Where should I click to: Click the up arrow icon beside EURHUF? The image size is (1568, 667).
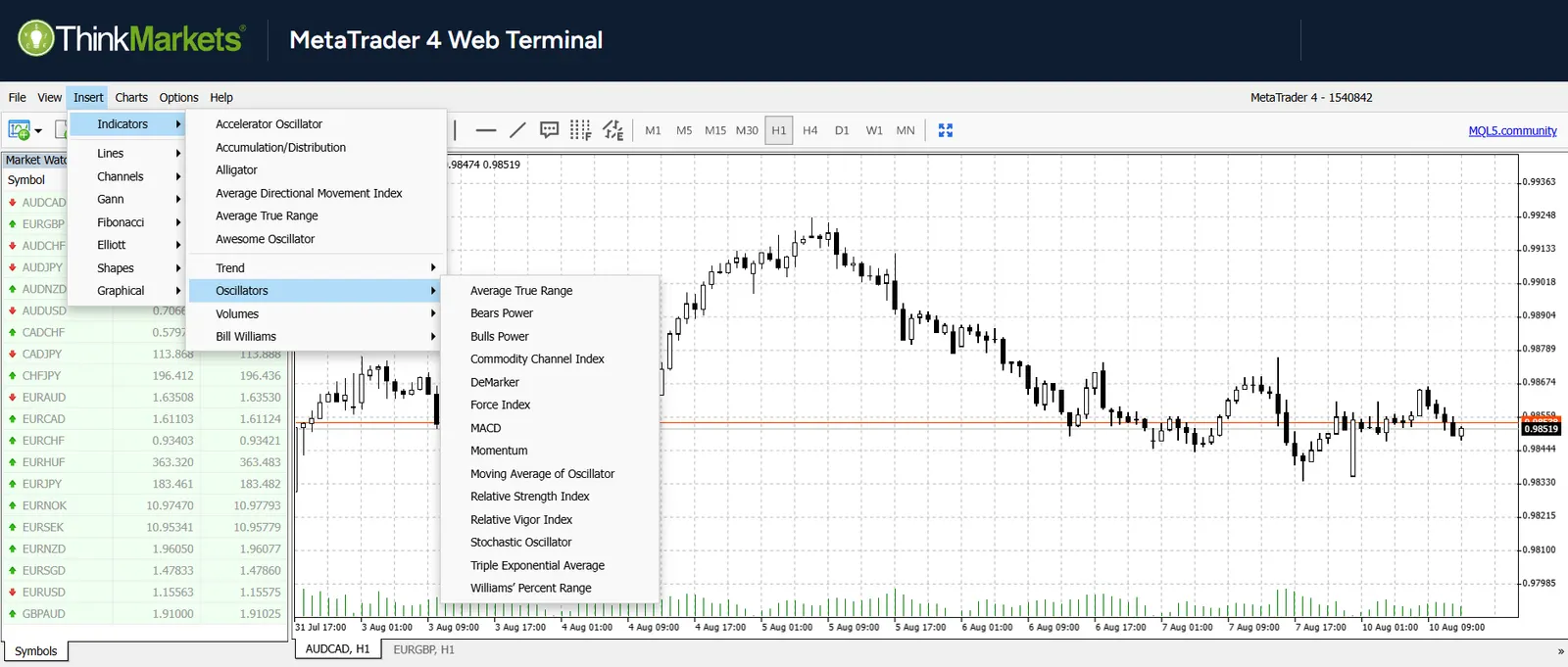click(x=13, y=462)
